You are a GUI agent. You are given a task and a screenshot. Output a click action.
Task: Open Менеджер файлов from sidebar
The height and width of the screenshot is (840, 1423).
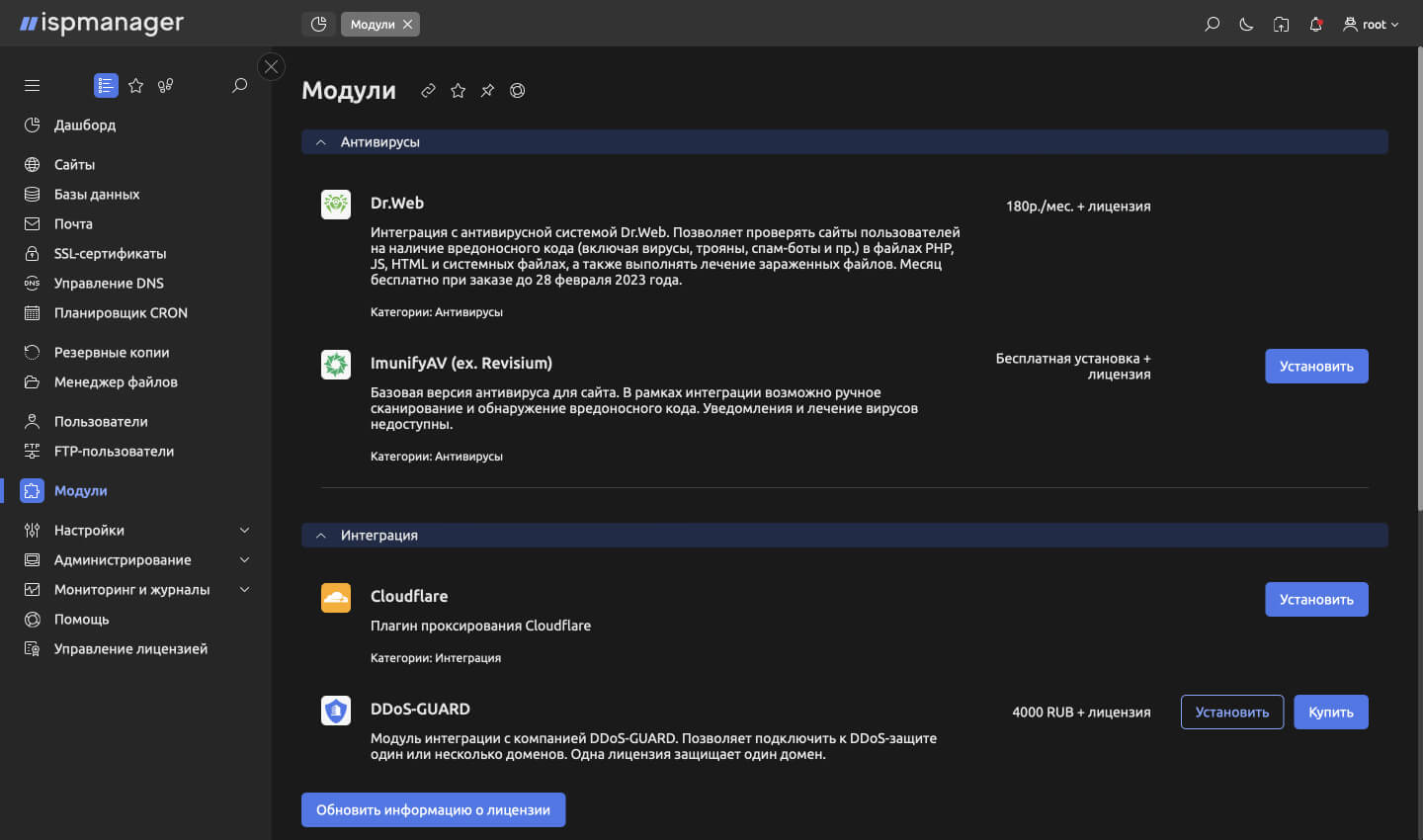(x=116, y=381)
